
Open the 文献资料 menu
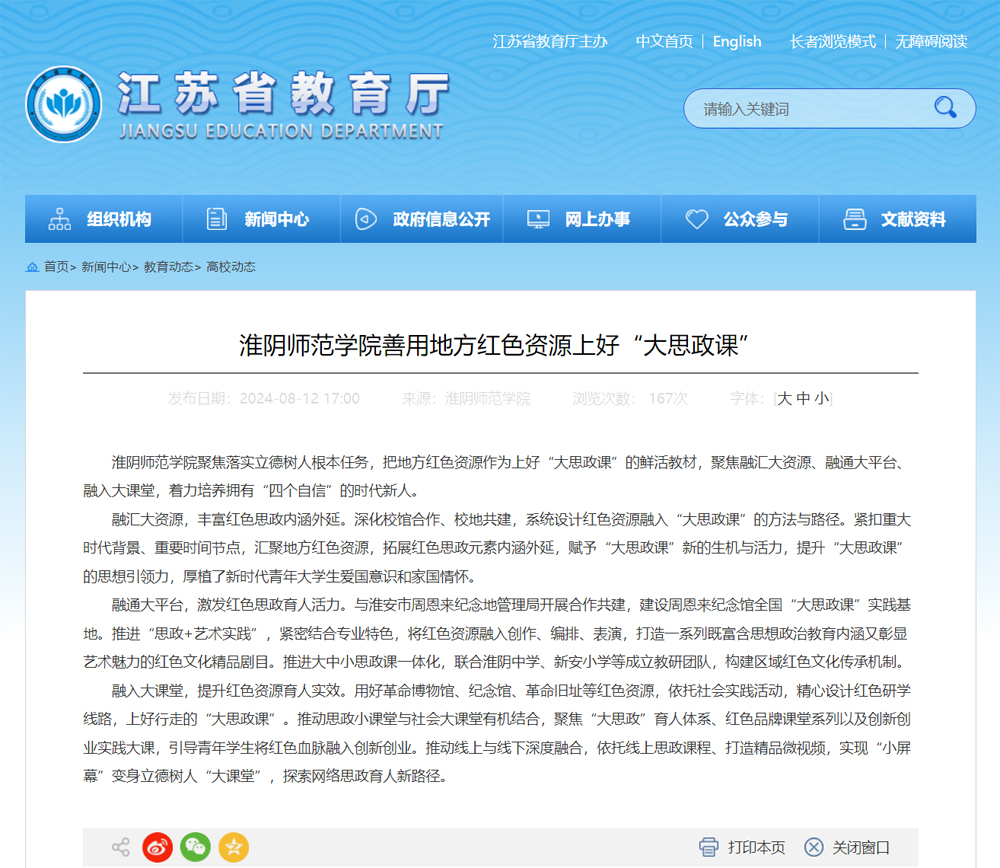click(x=898, y=219)
